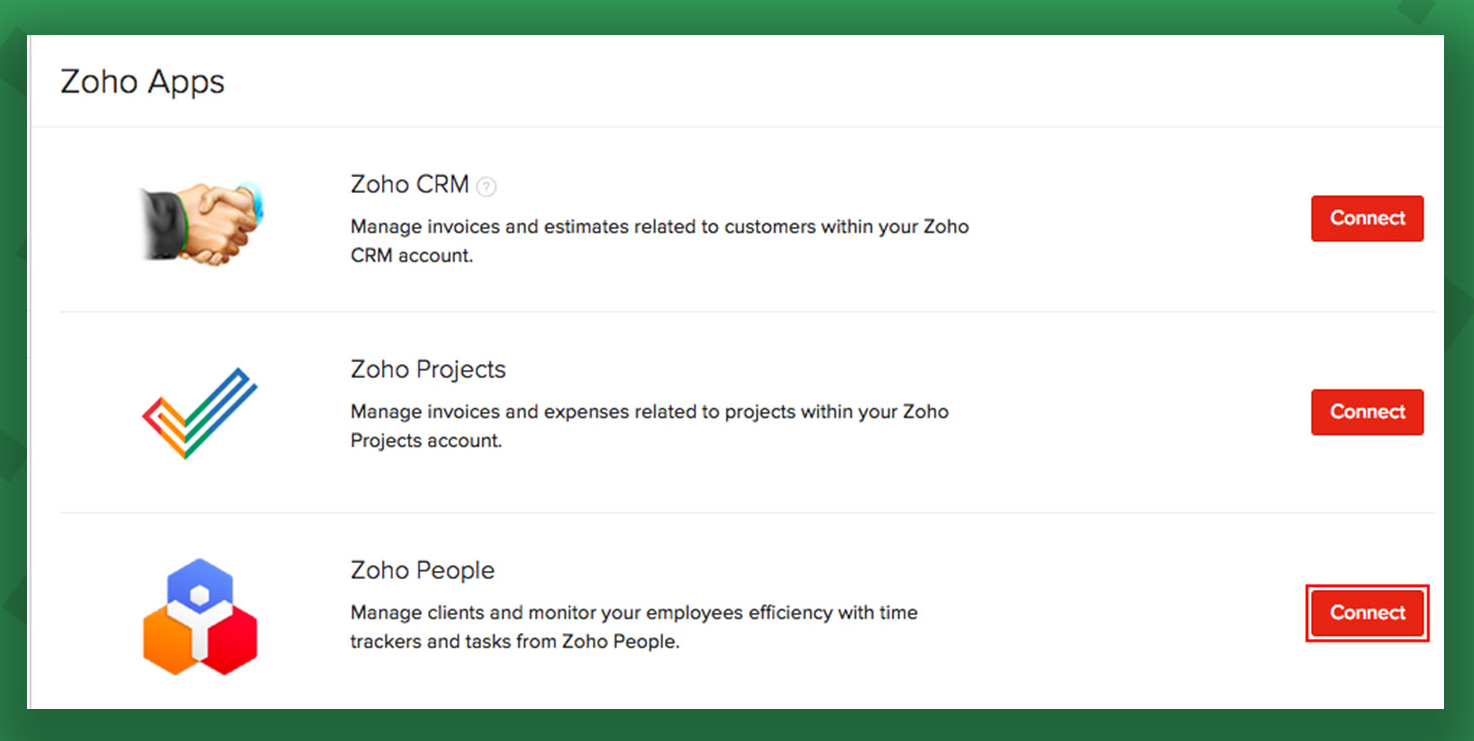Image resolution: width=1474 pixels, height=741 pixels.
Task: Click the 'CRM account.' text line
Action: coord(411,256)
